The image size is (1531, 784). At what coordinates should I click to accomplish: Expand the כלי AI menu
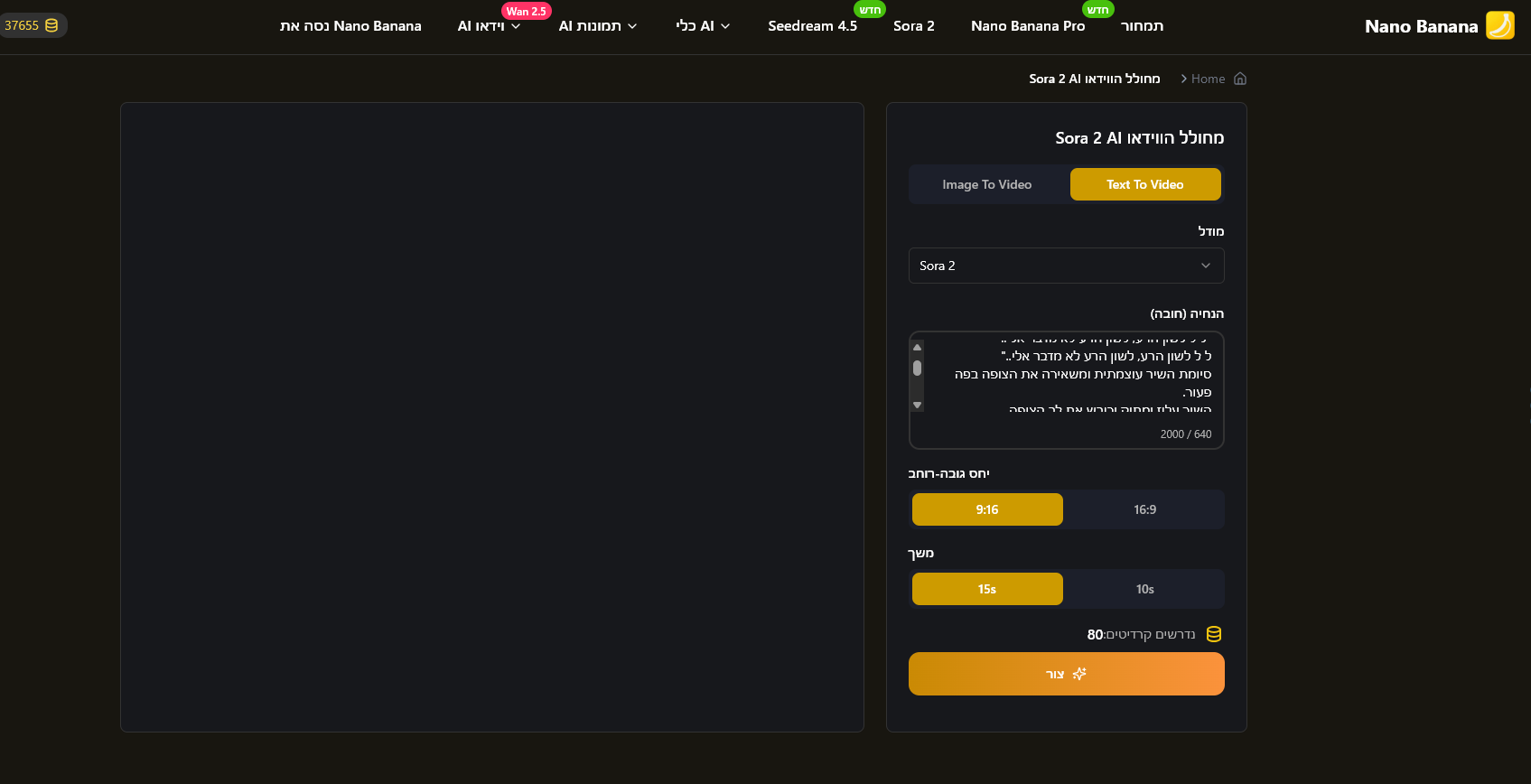tap(703, 26)
